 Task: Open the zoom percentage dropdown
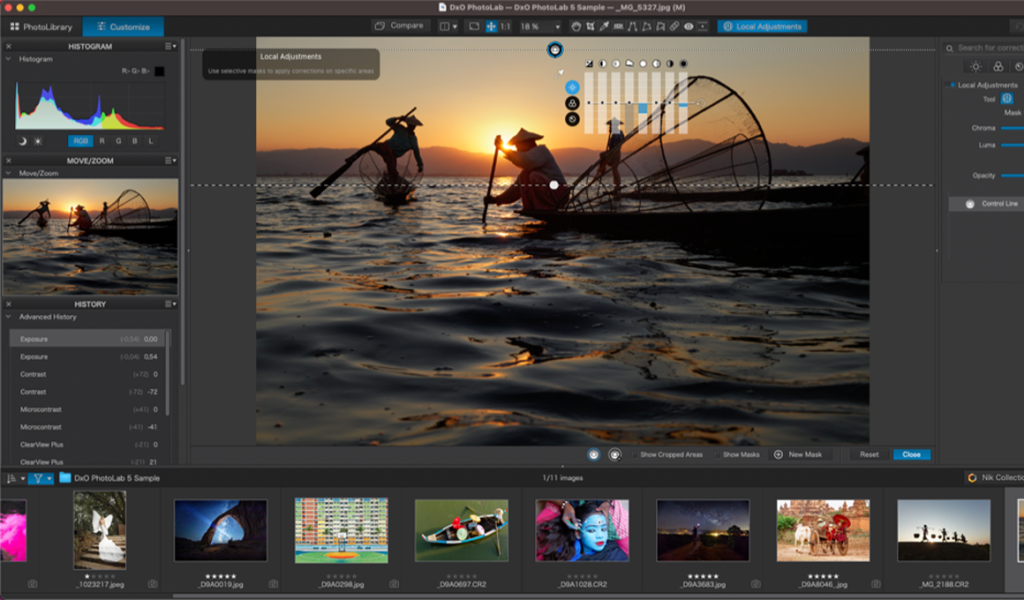click(x=557, y=27)
